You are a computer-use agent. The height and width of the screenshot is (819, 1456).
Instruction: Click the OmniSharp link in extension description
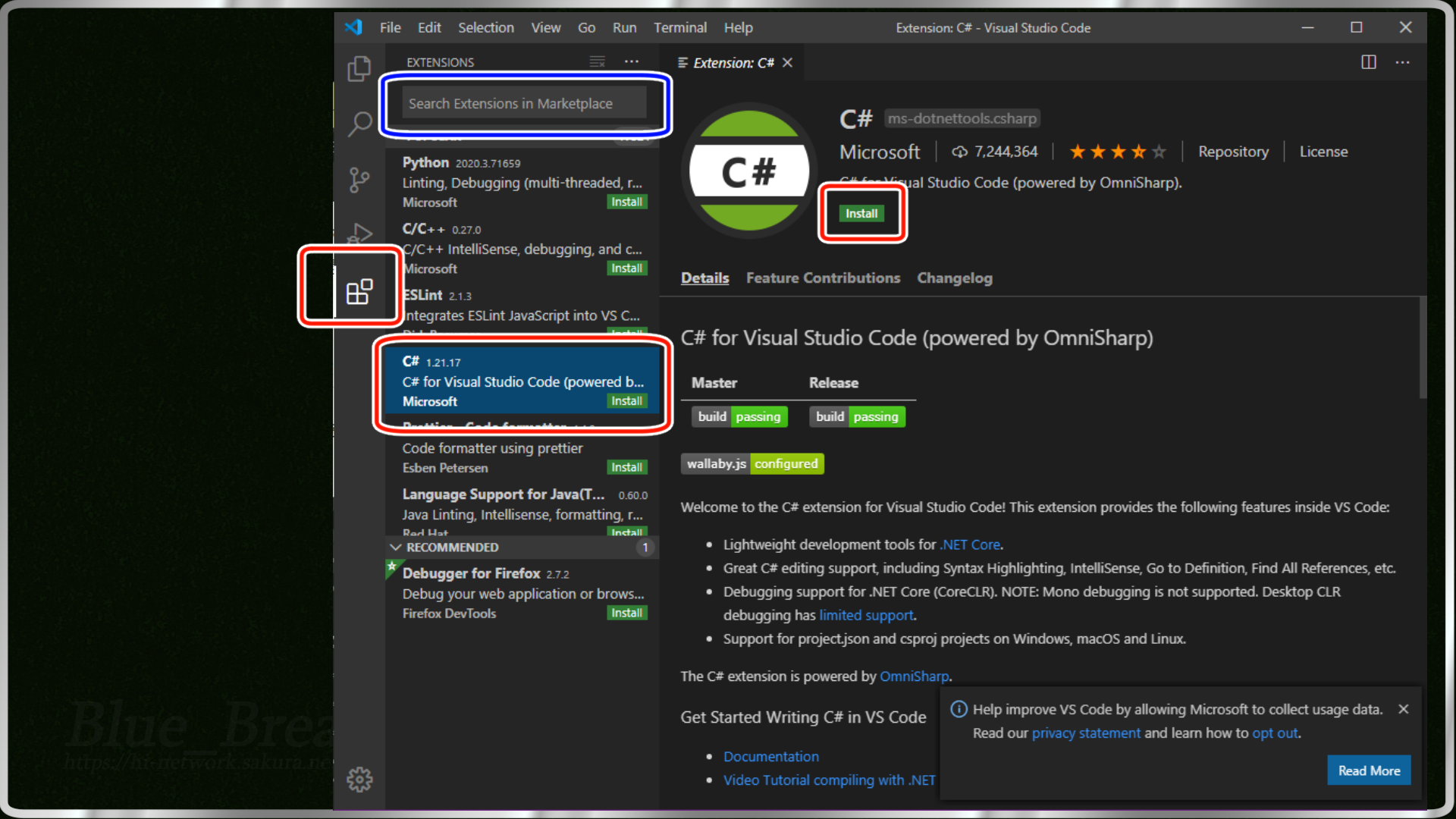pyautogui.click(x=914, y=676)
